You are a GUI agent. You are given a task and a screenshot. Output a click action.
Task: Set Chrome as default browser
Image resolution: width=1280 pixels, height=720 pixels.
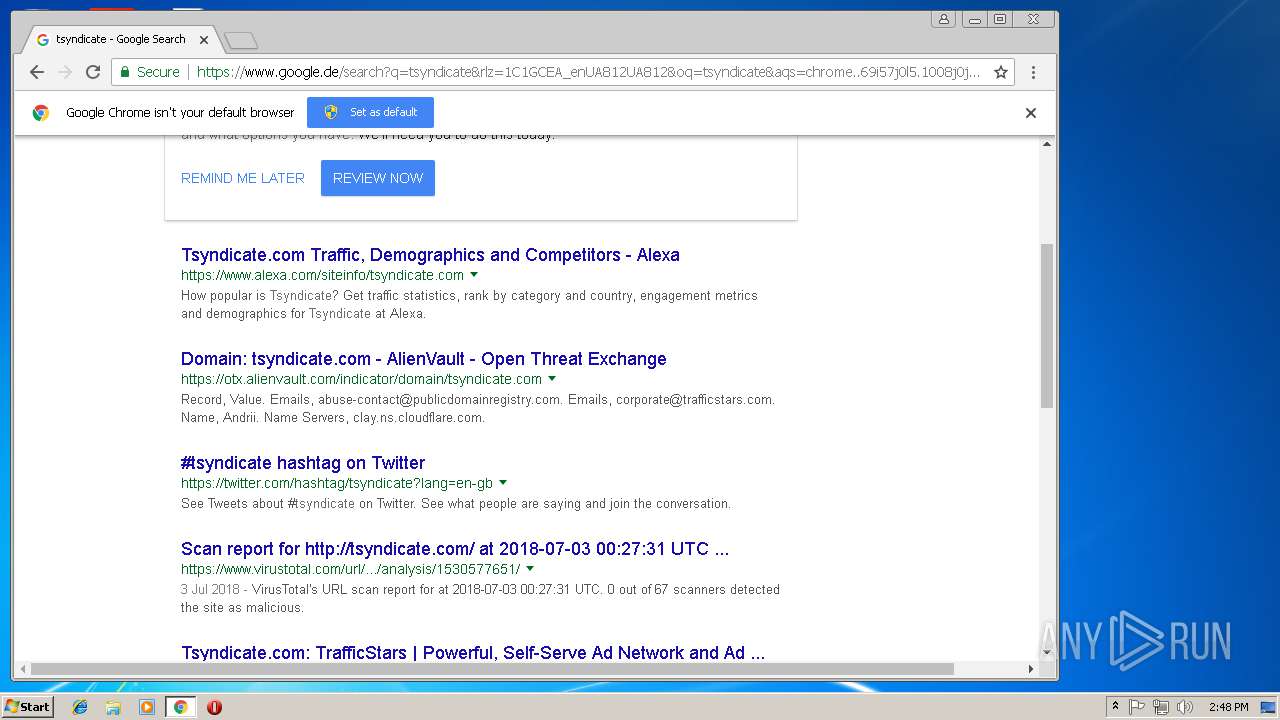click(370, 112)
